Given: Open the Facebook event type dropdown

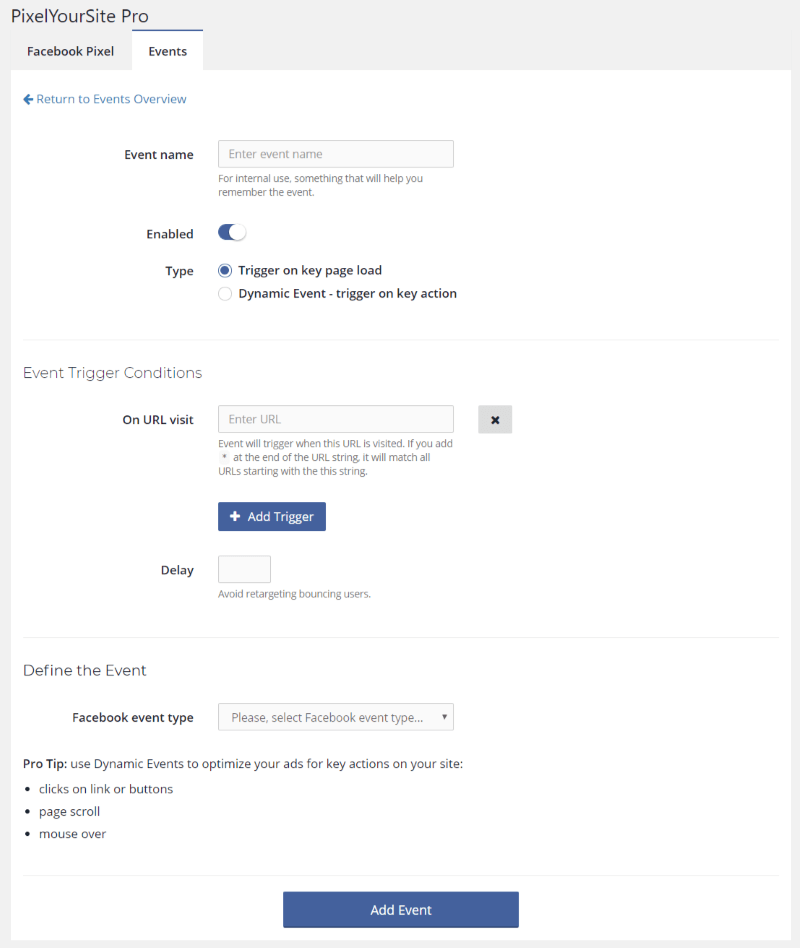Looking at the screenshot, I should (x=336, y=717).
